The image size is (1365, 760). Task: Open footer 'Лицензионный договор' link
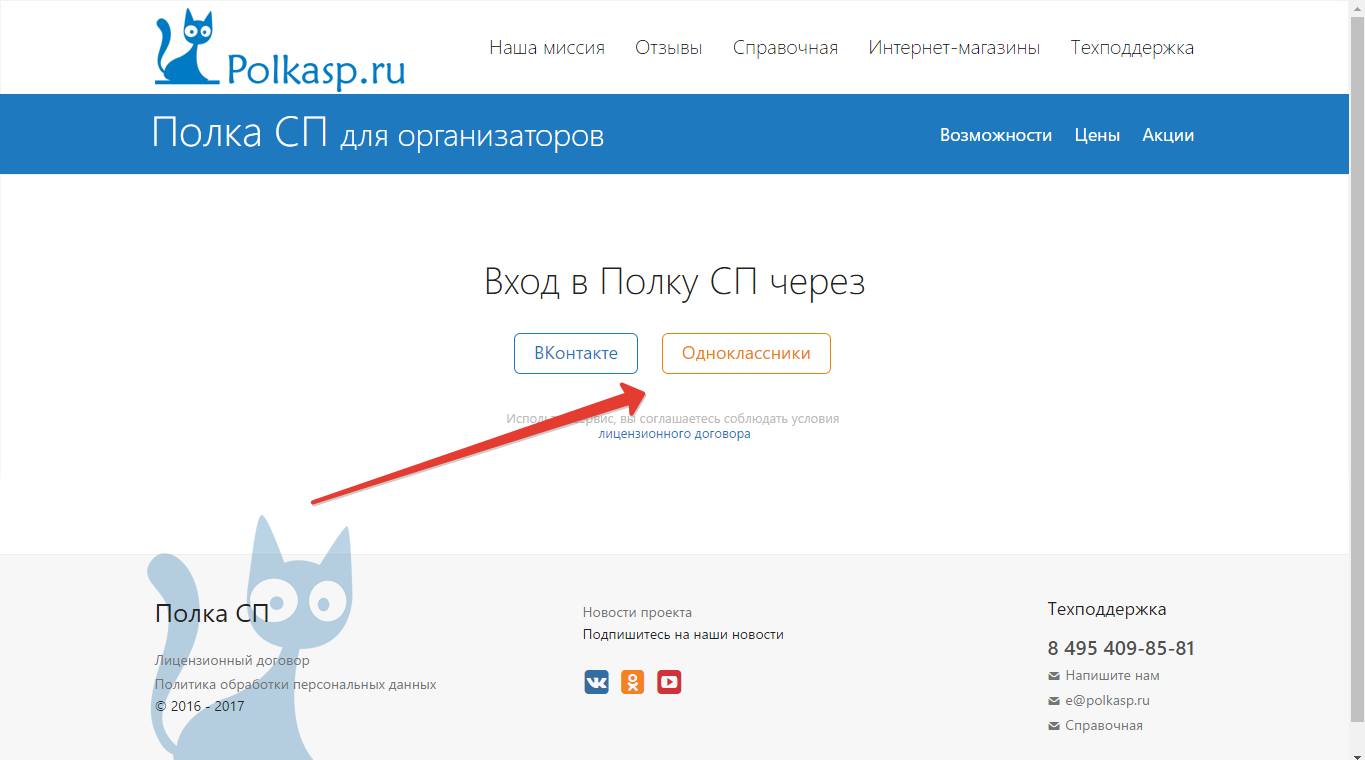click(232, 660)
